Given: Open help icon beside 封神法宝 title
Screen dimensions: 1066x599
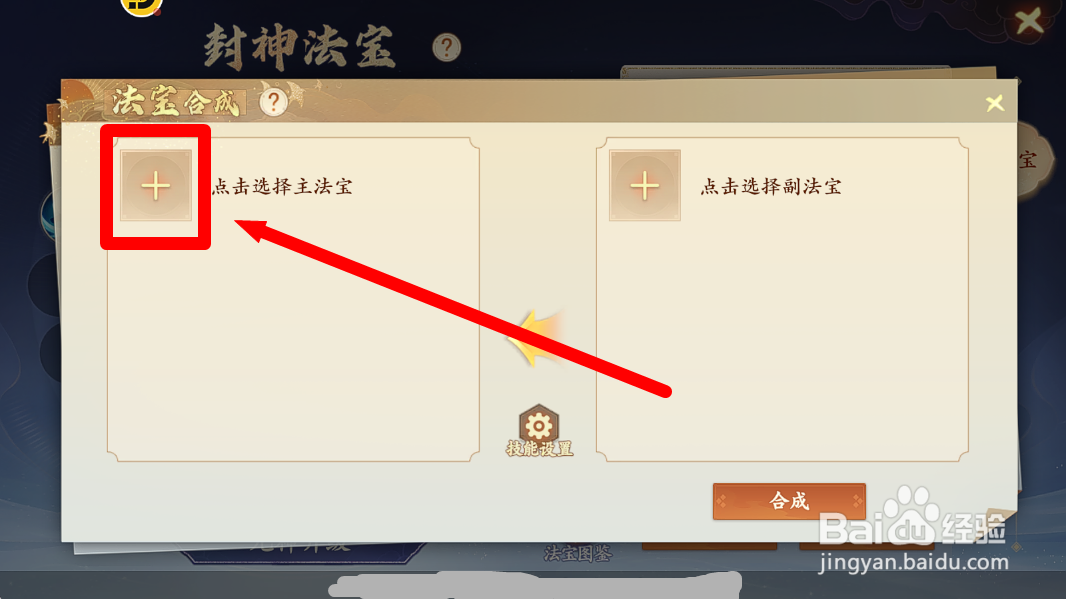Looking at the screenshot, I should coord(447,48).
